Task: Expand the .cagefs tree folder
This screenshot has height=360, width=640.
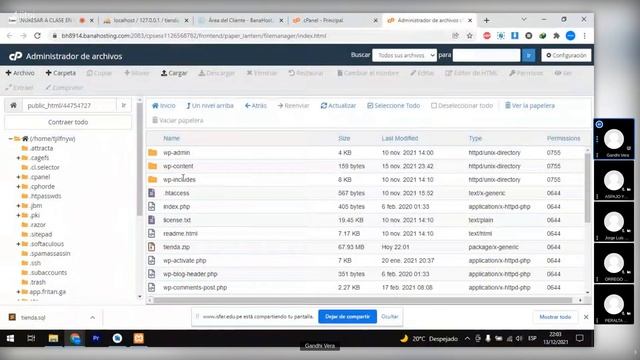Action: tap(18, 158)
